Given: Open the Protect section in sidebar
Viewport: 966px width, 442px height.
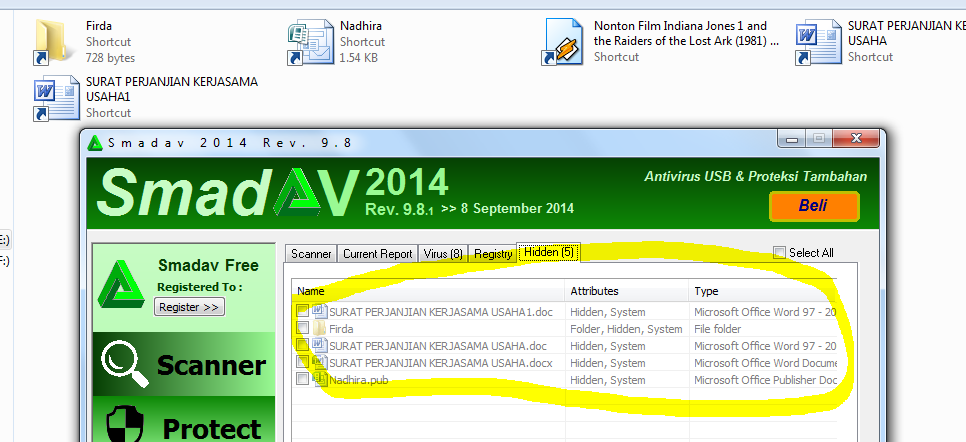Looking at the screenshot, I should [184, 420].
